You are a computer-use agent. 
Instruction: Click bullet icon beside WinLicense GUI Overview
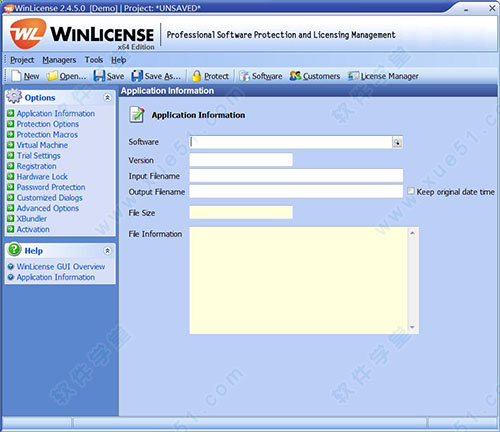click(11, 267)
